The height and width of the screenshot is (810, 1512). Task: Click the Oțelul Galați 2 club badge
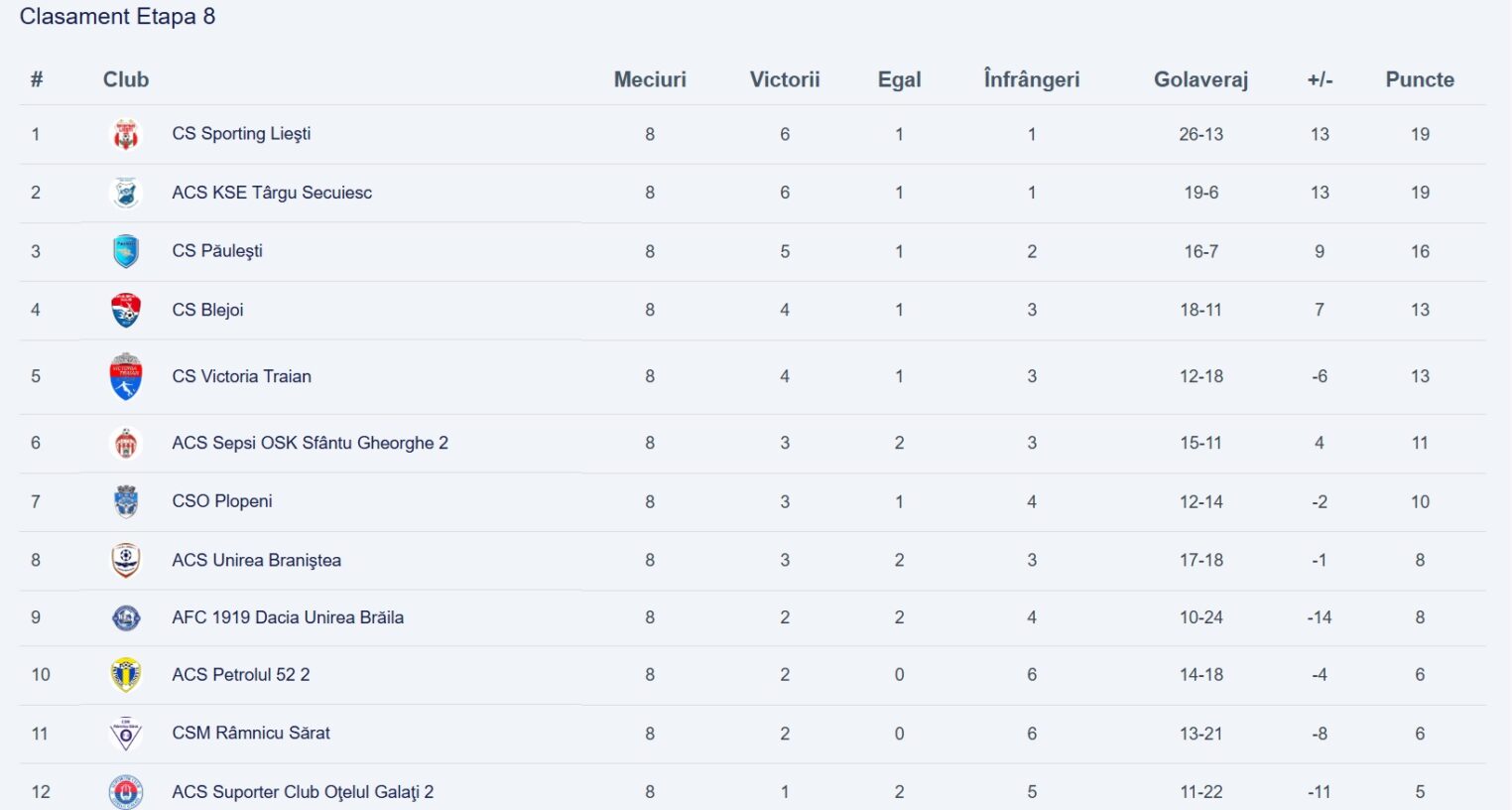click(126, 792)
